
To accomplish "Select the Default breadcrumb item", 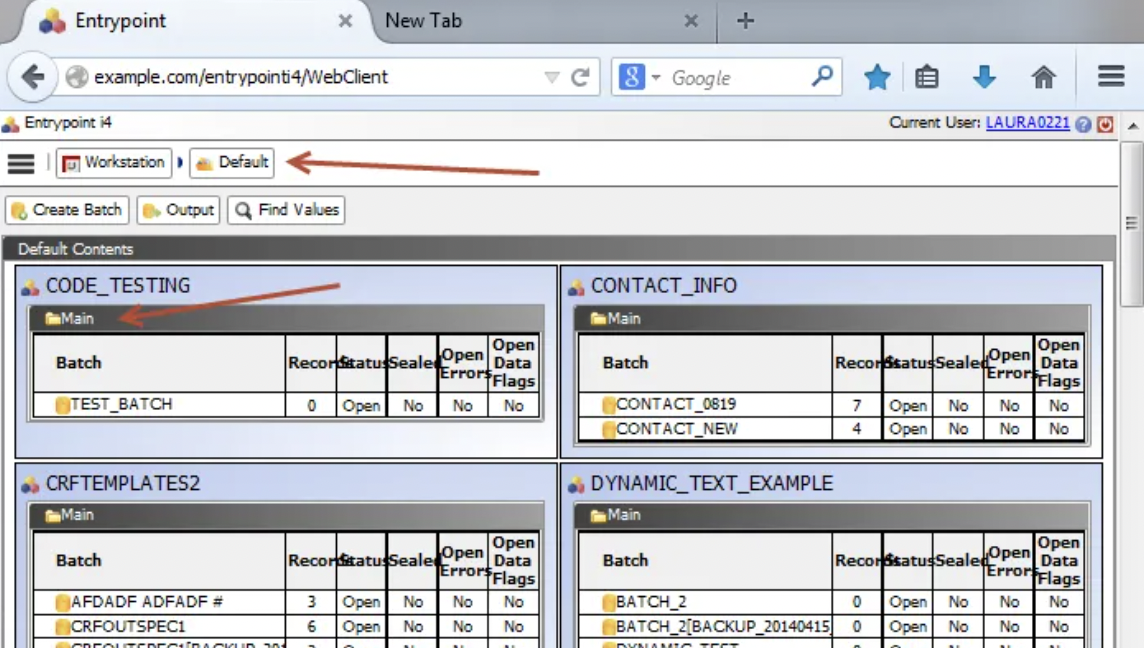I will point(239,162).
